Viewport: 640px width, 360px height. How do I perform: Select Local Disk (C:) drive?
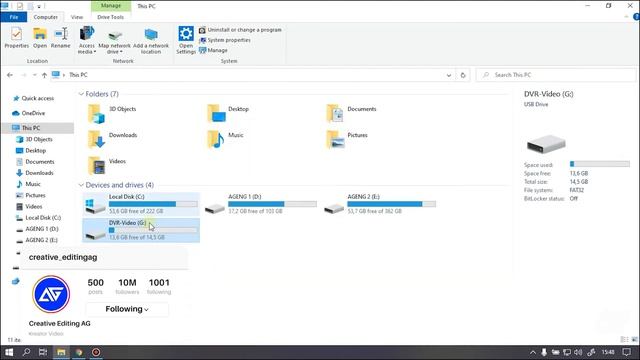(x=141, y=204)
